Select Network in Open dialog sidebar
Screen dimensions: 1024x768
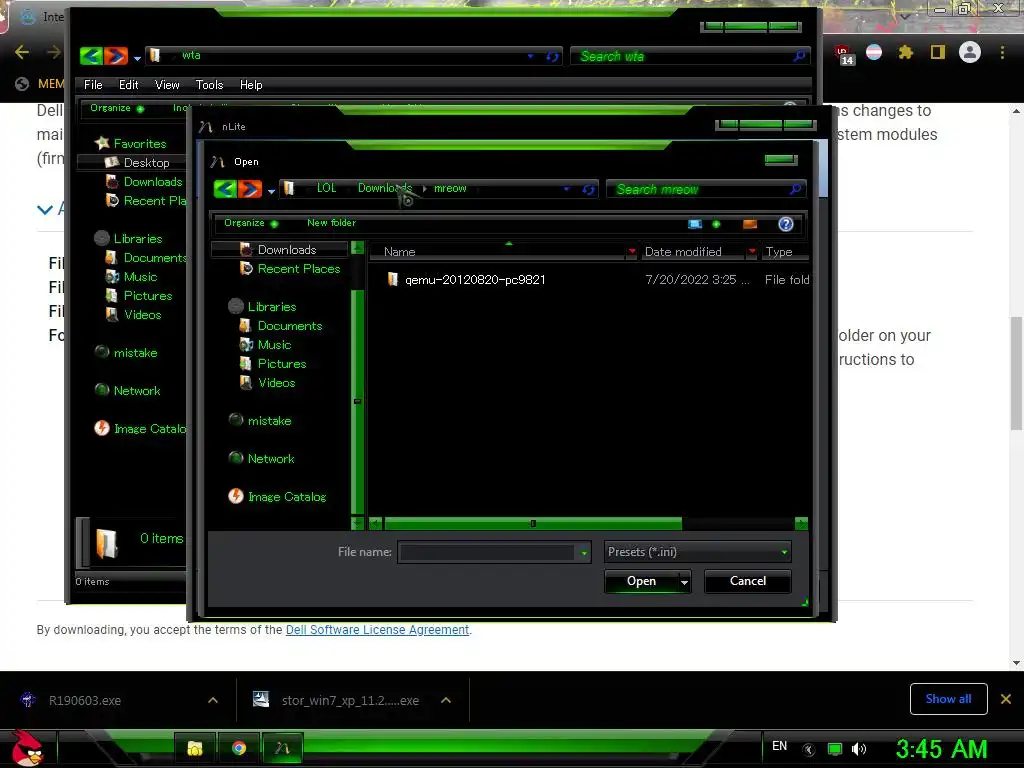point(270,458)
